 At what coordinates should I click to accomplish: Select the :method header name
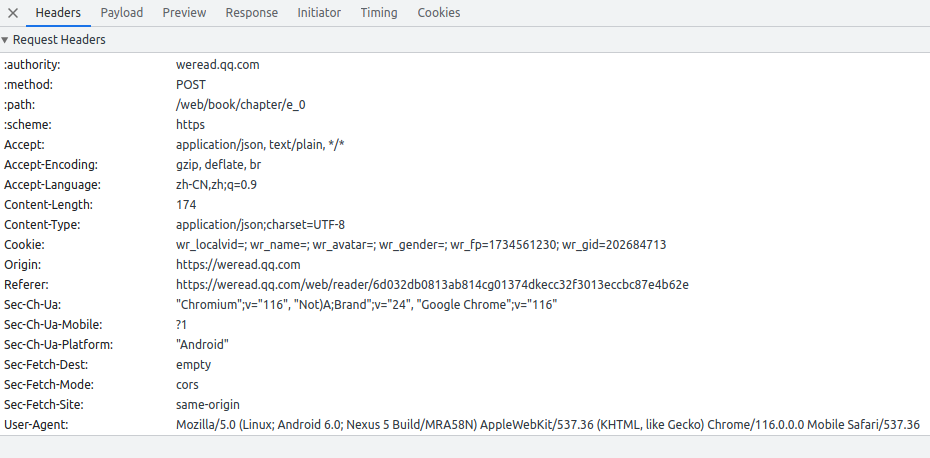(28, 85)
